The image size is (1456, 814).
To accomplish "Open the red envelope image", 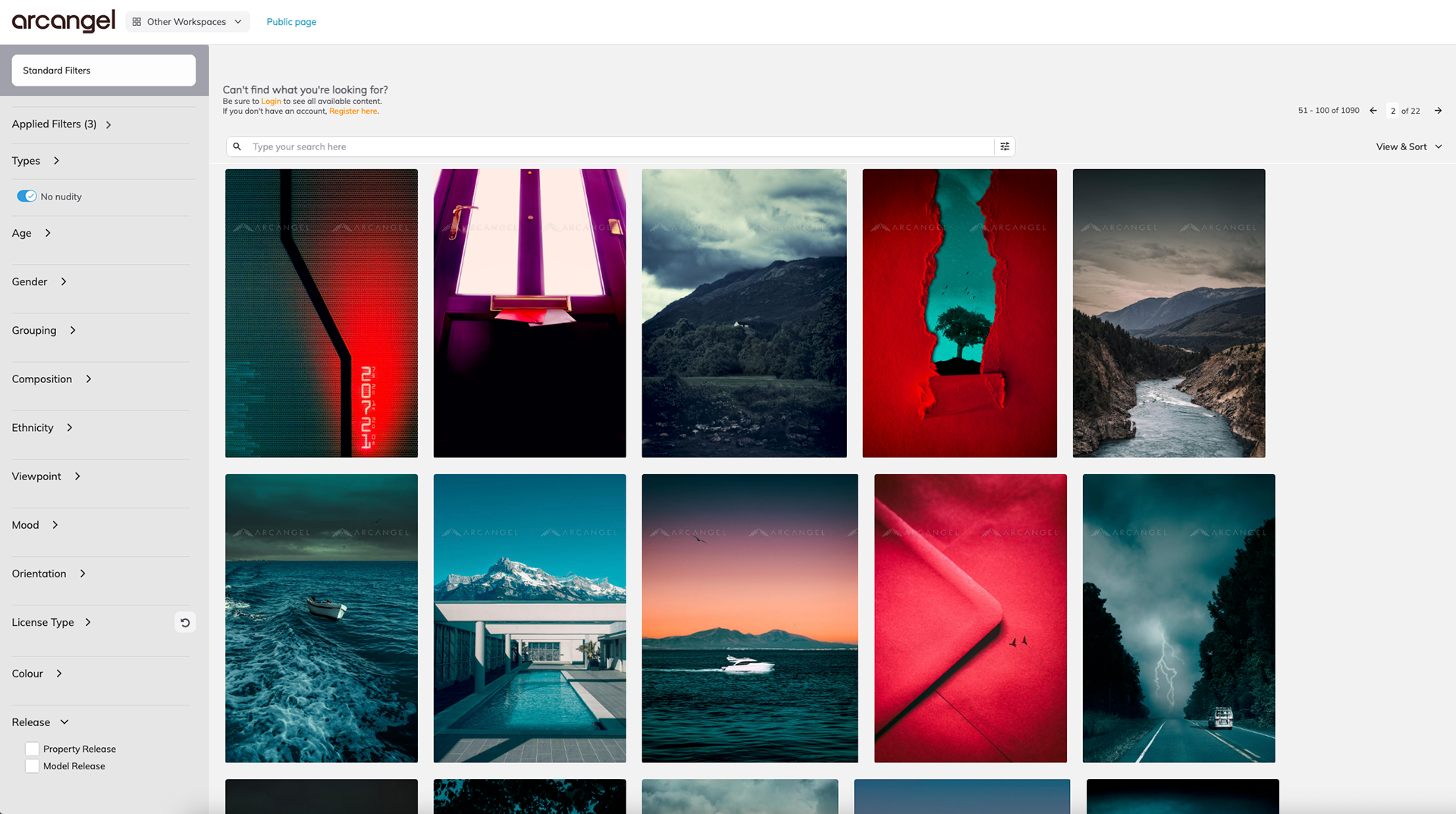I will (x=971, y=618).
